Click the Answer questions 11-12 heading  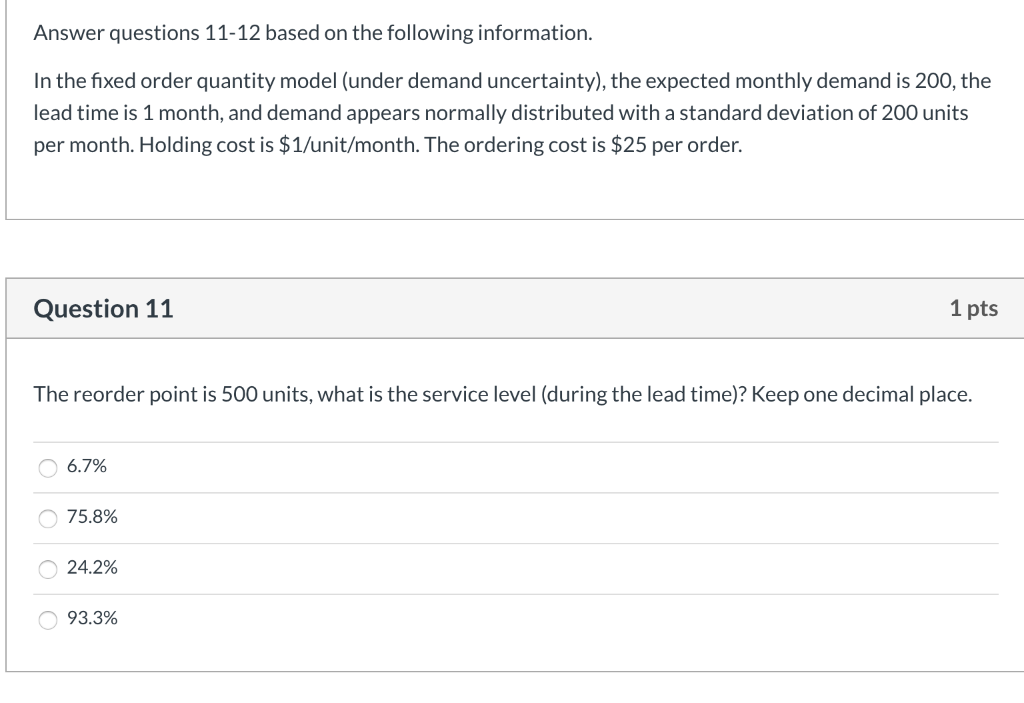[313, 32]
